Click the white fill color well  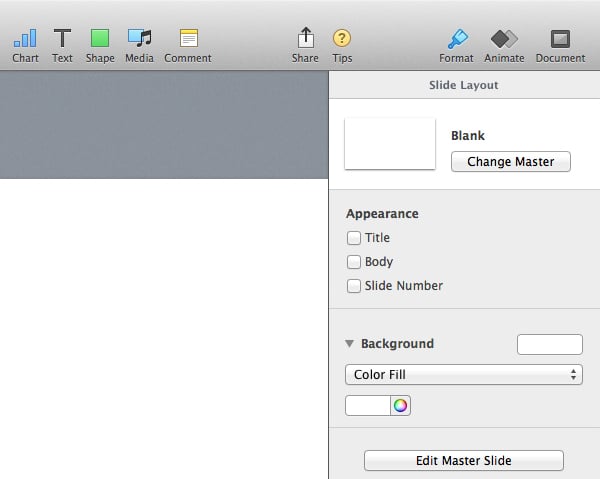coord(367,405)
